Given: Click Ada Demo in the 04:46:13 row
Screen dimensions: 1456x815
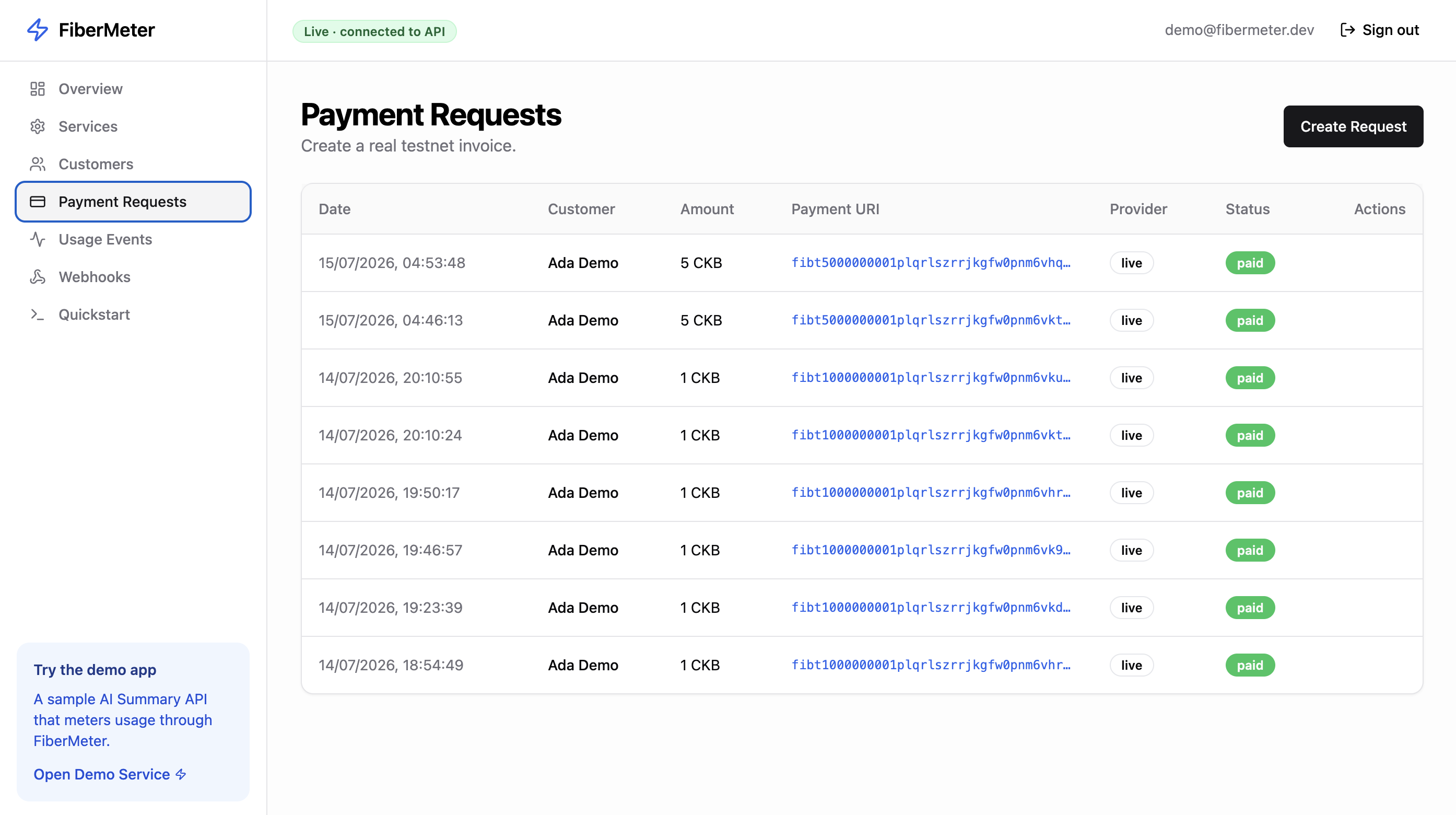Looking at the screenshot, I should coord(583,321).
